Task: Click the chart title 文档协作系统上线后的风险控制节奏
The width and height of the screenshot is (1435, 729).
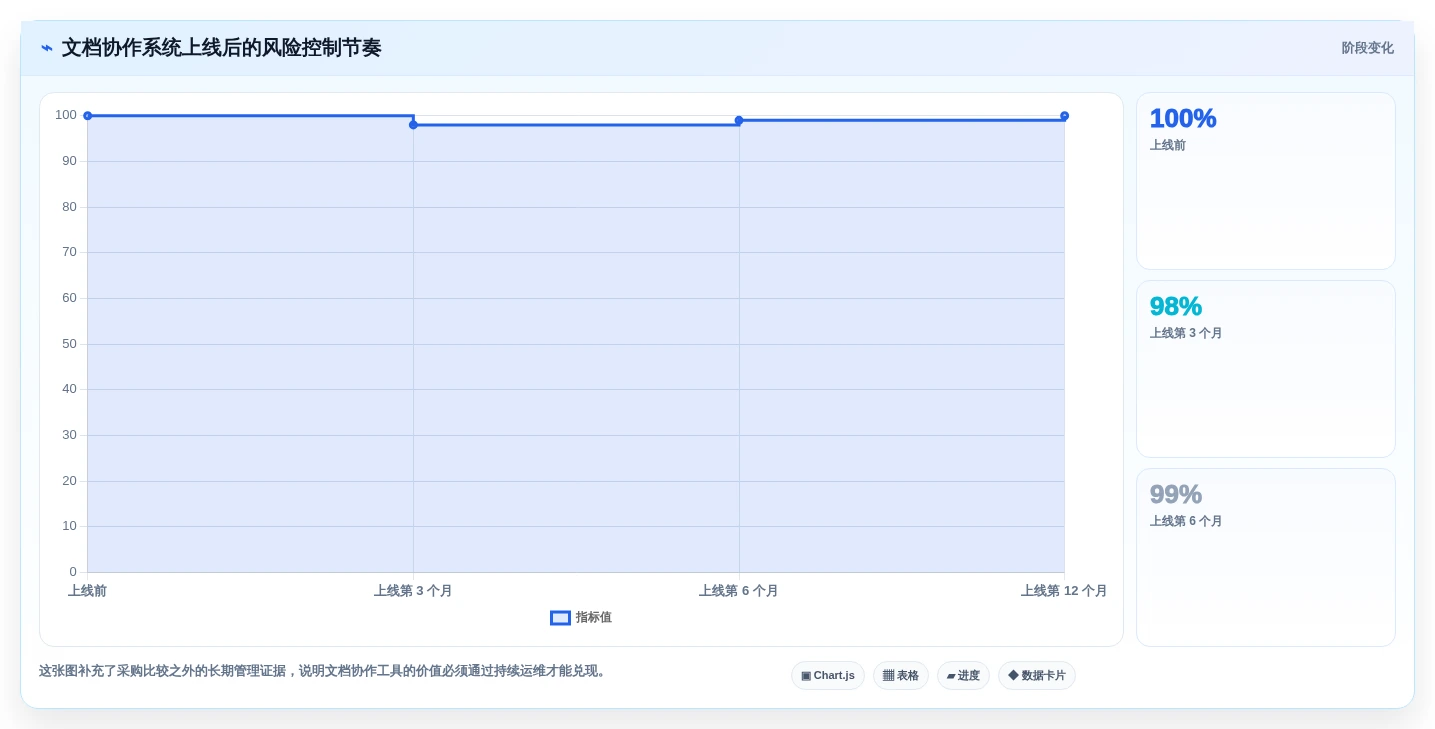Action: 221,48
